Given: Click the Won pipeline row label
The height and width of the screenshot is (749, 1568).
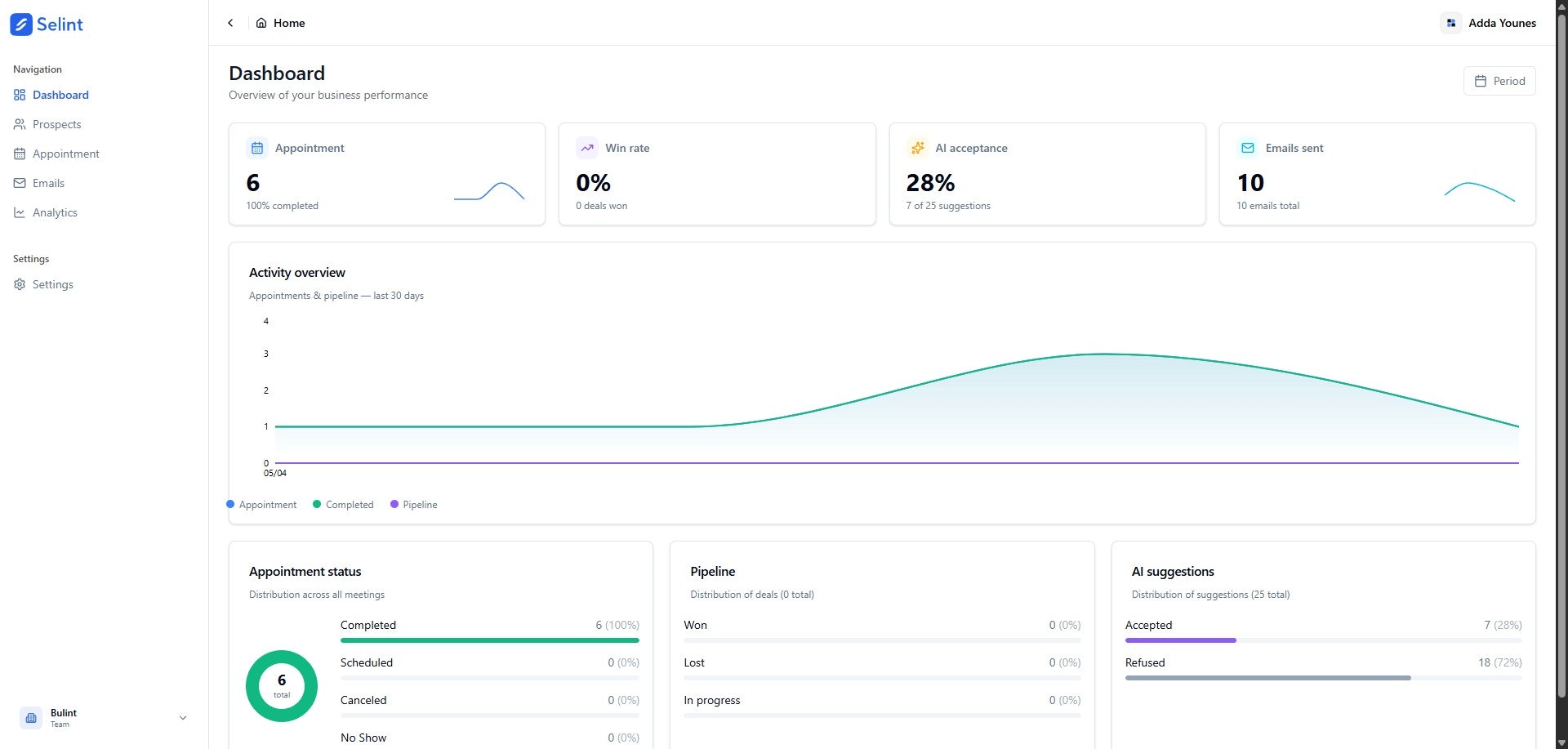Looking at the screenshot, I should click(x=696, y=625).
